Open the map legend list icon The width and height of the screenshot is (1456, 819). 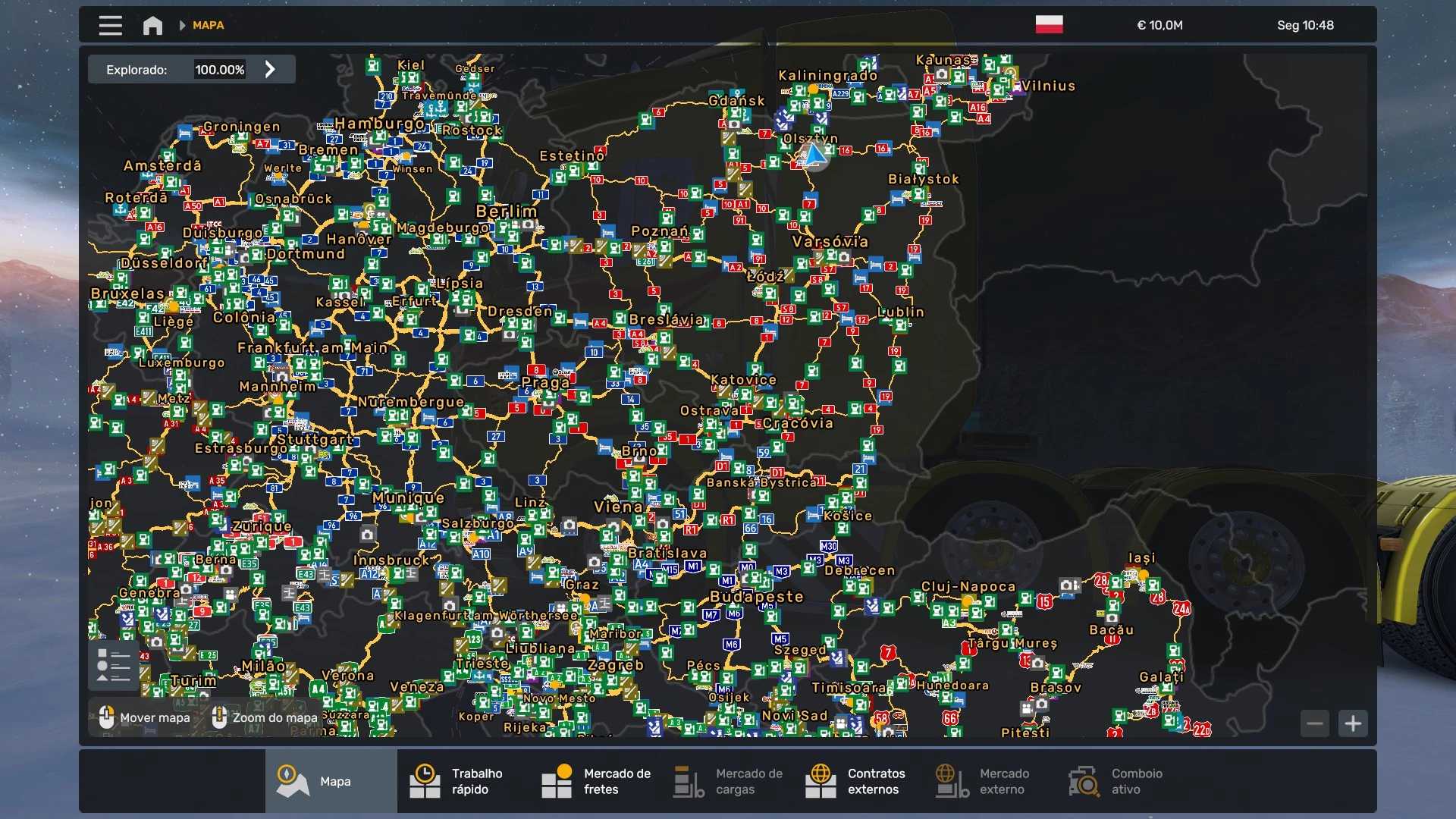pos(114,666)
